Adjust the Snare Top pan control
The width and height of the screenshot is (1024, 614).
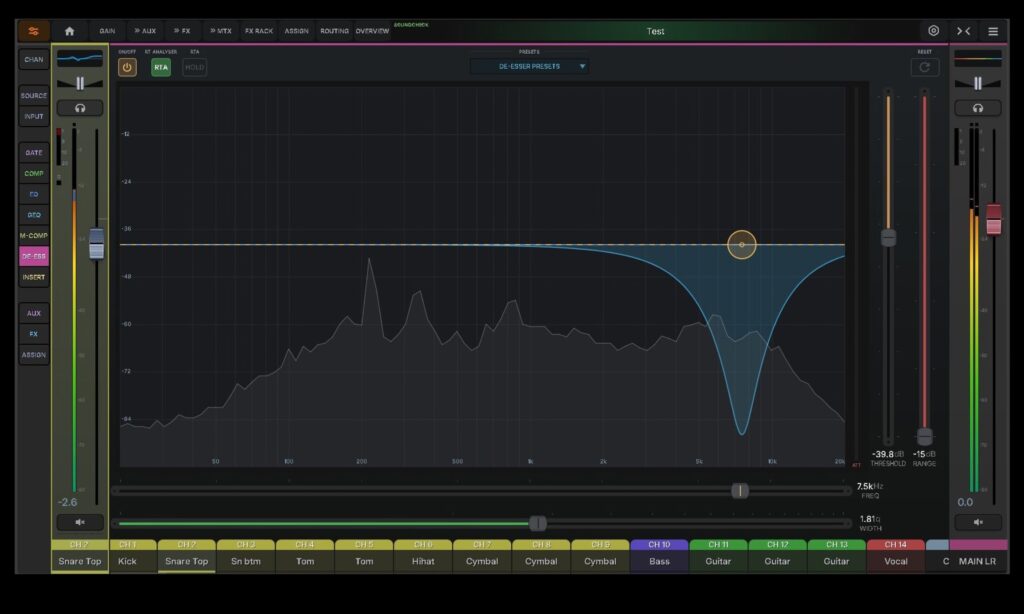(x=80, y=84)
